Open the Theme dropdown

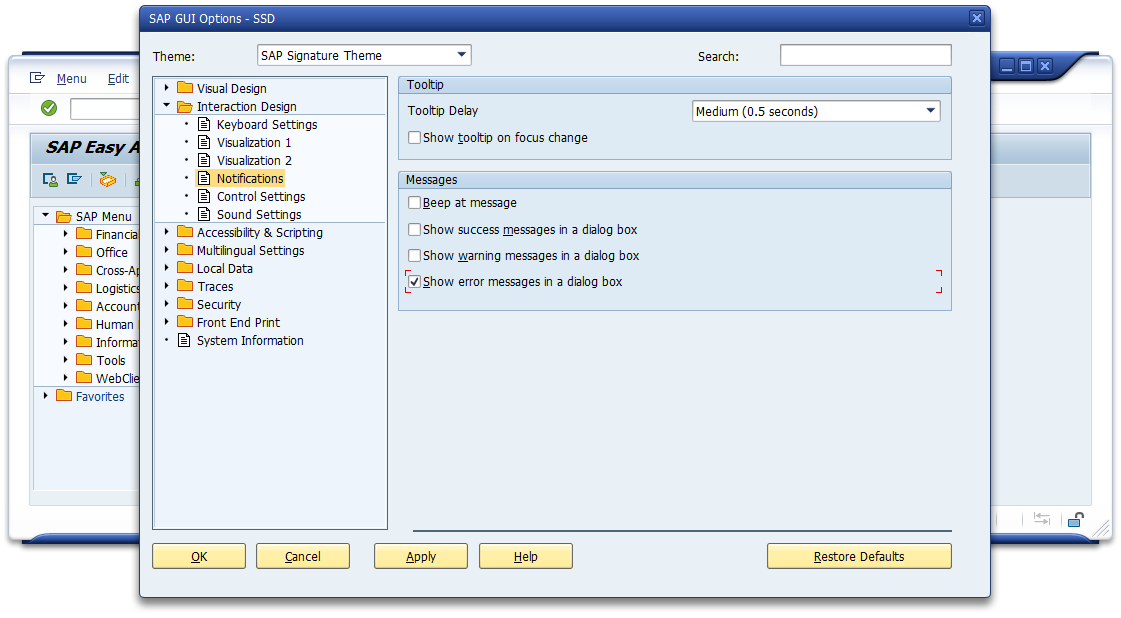[x=461, y=55]
